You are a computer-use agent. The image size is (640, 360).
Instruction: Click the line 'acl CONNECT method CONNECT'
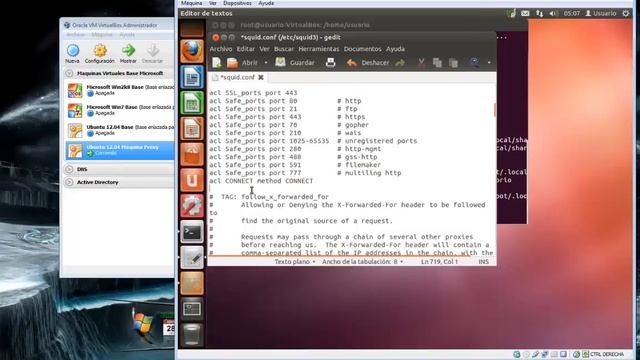coord(261,181)
